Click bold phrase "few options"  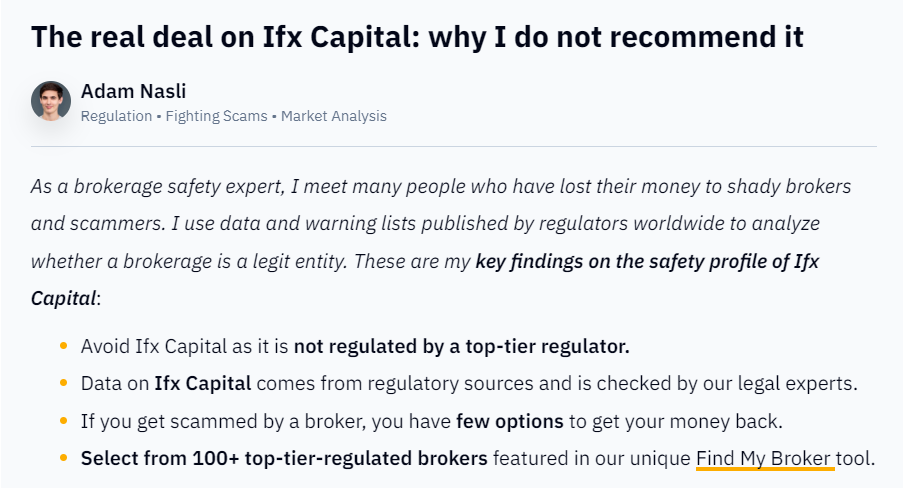[x=510, y=421]
